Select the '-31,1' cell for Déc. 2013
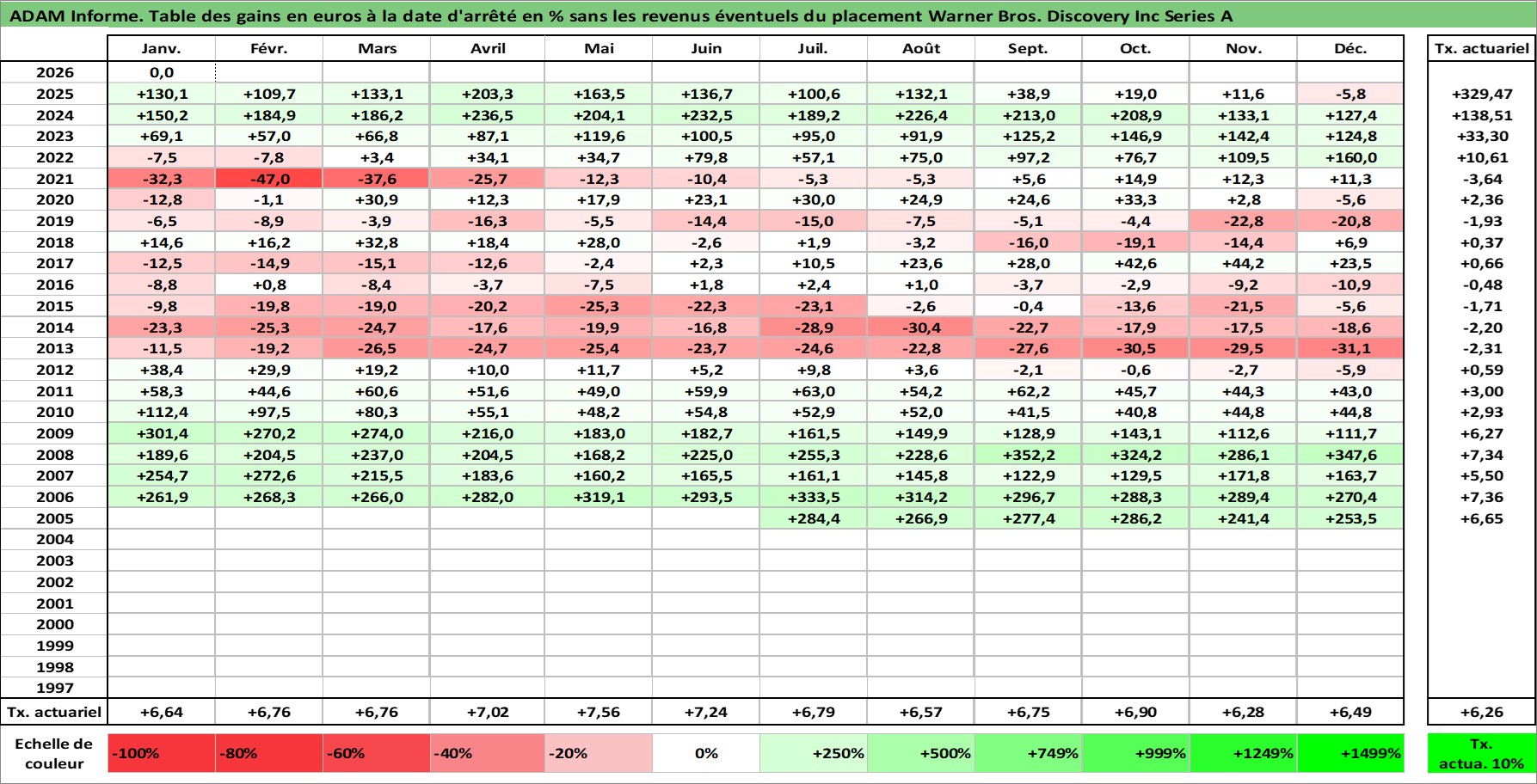Image resolution: width=1537 pixels, height=784 pixels. (x=1350, y=348)
